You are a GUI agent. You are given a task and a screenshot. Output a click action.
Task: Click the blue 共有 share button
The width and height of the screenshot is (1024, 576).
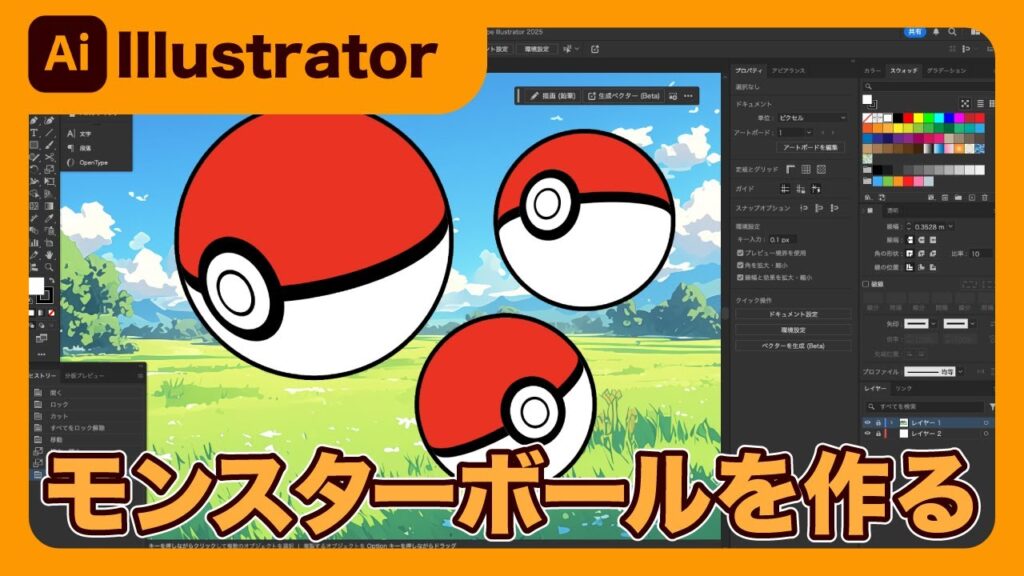[915, 31]
